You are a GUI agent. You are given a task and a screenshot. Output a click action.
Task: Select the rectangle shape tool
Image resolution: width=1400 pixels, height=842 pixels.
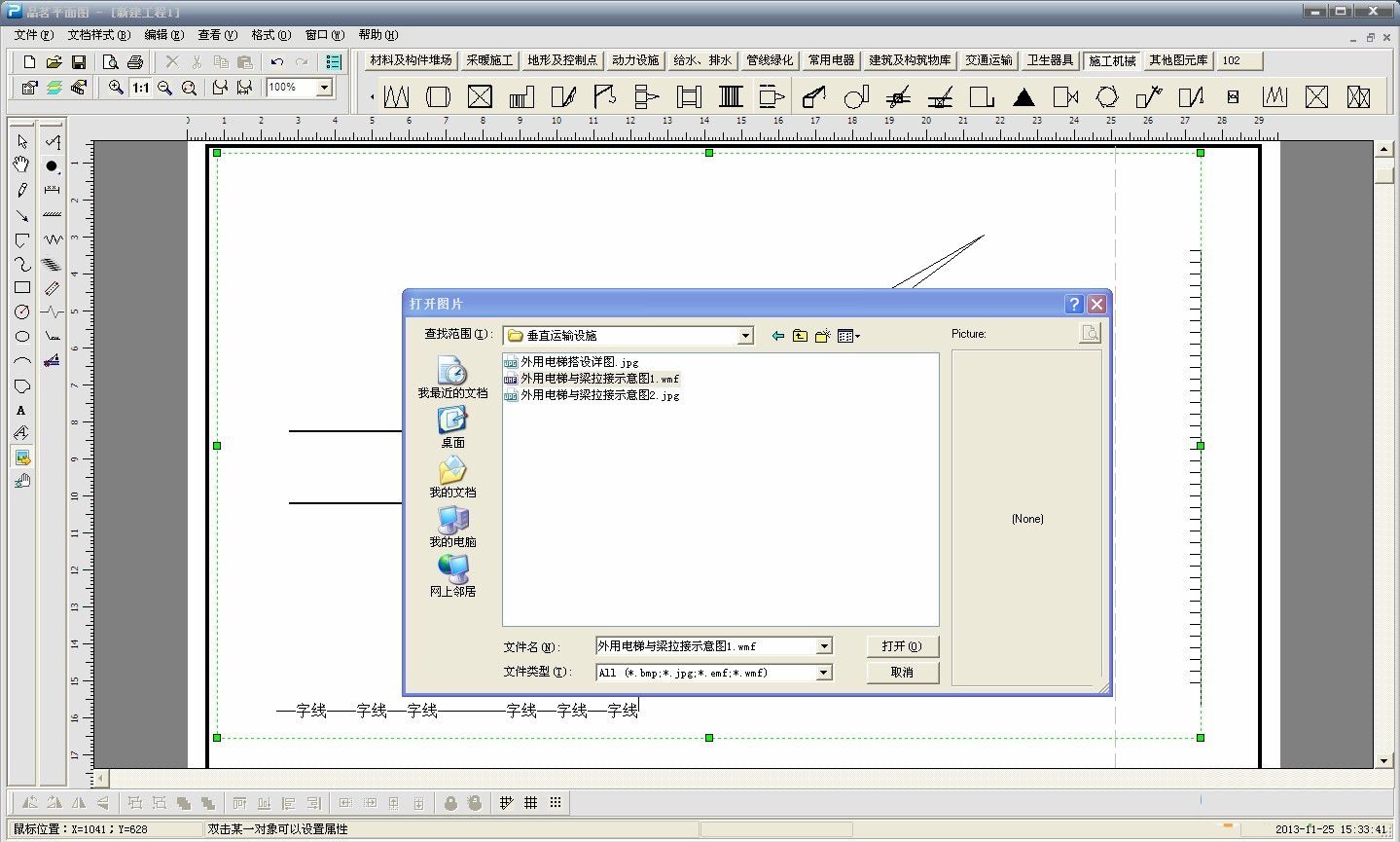(x=22, y=287)
